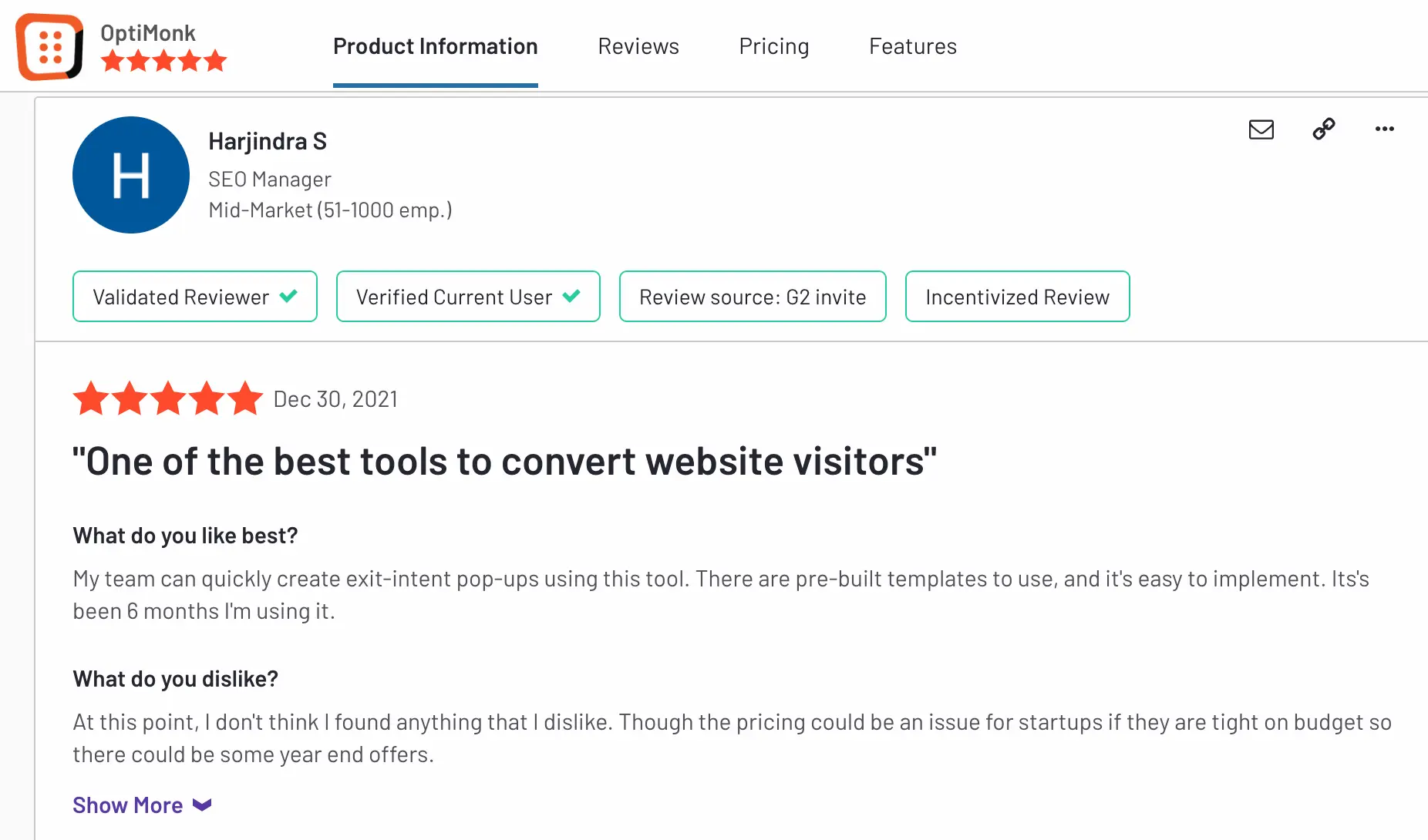Screen dimensions: 1428x840
Task: Click the fifth star under OptiMonk's name
Action: coord(214,60)
